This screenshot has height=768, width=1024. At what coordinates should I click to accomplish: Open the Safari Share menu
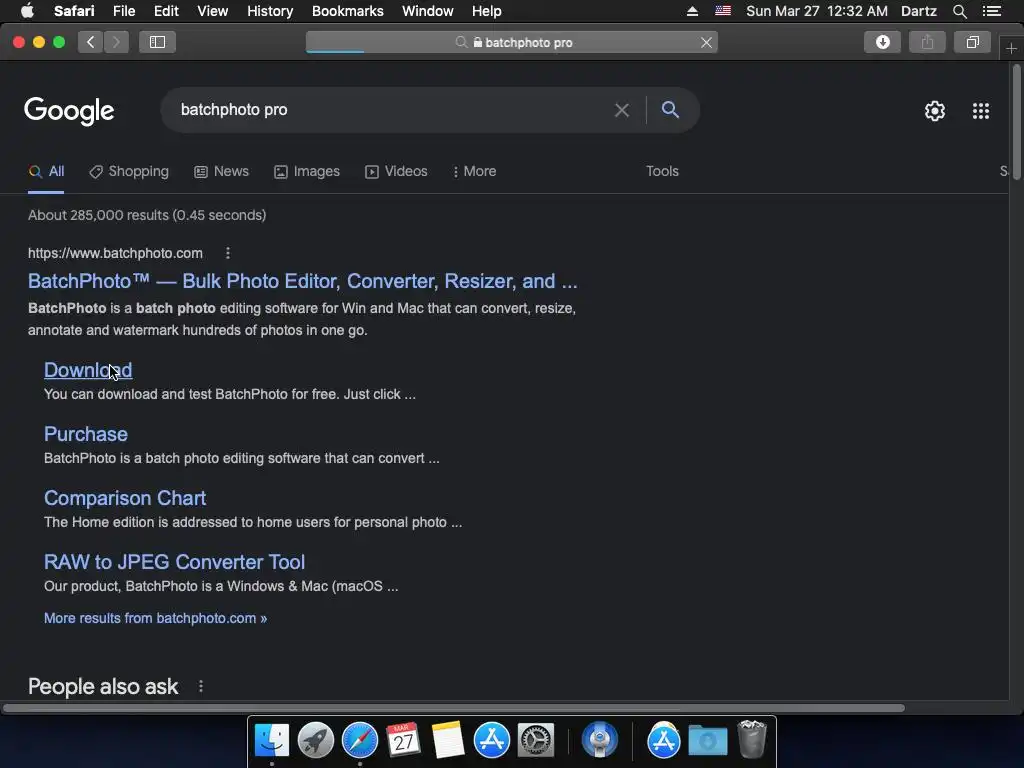click(x=927, y=42)
